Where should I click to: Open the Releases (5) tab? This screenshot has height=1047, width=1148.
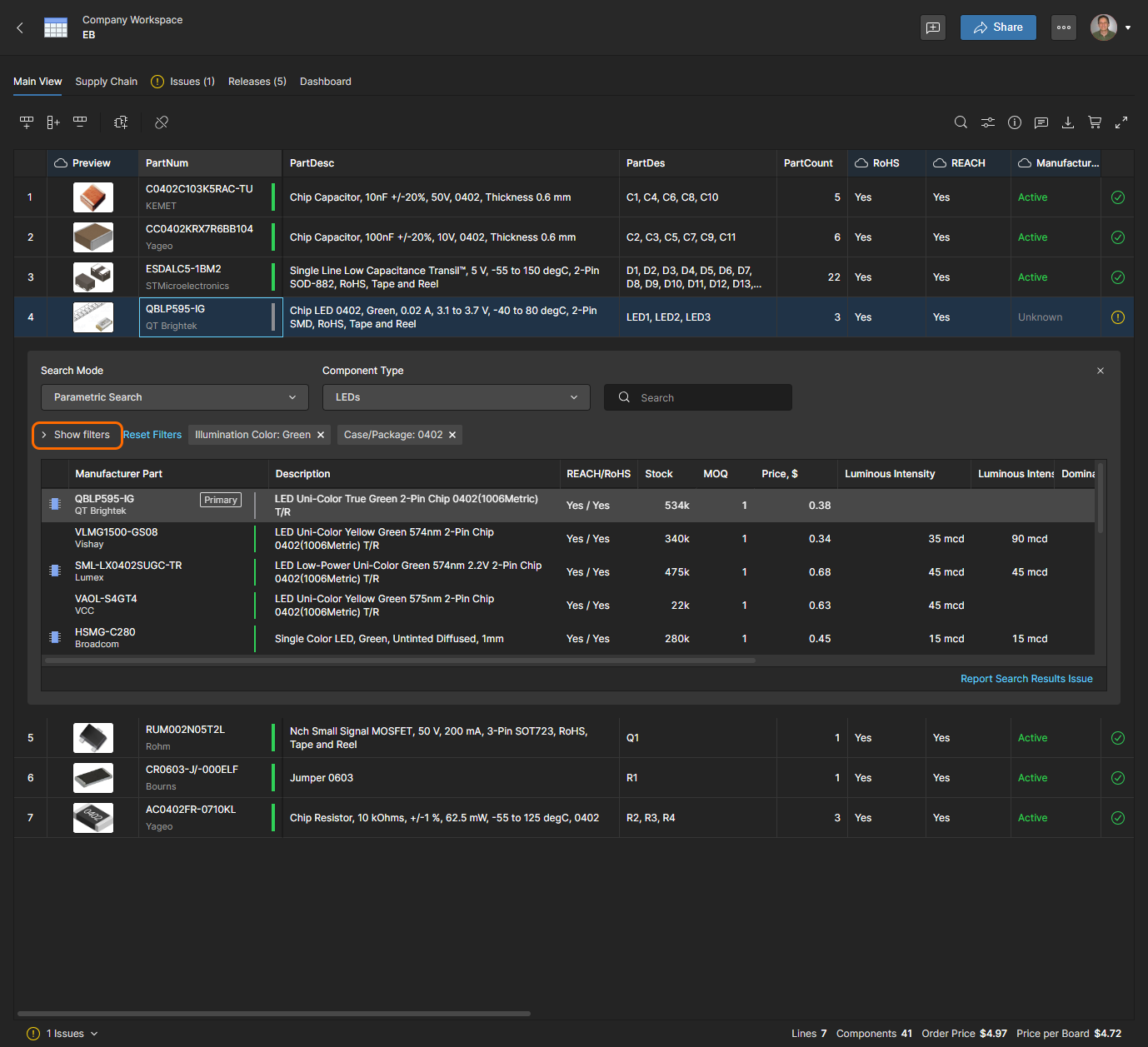point(257,82)
